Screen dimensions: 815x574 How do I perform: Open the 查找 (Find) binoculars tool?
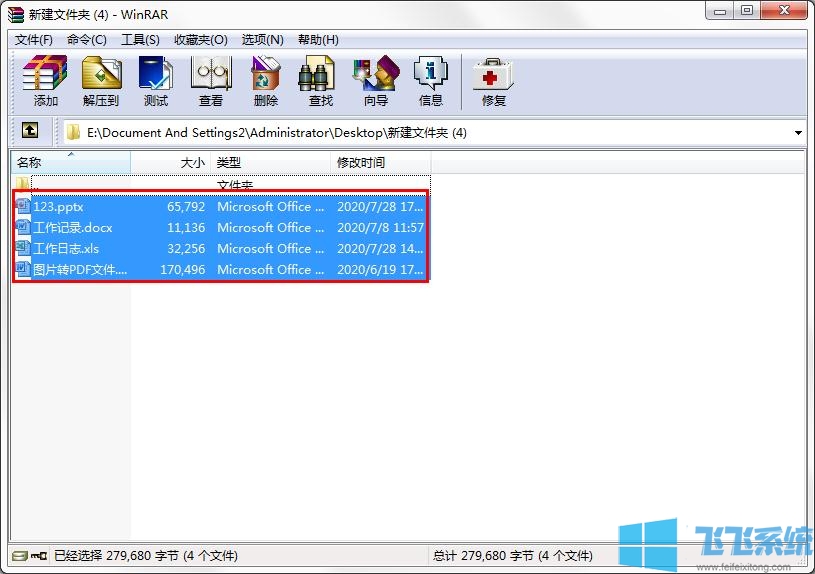tap(320, 81)
